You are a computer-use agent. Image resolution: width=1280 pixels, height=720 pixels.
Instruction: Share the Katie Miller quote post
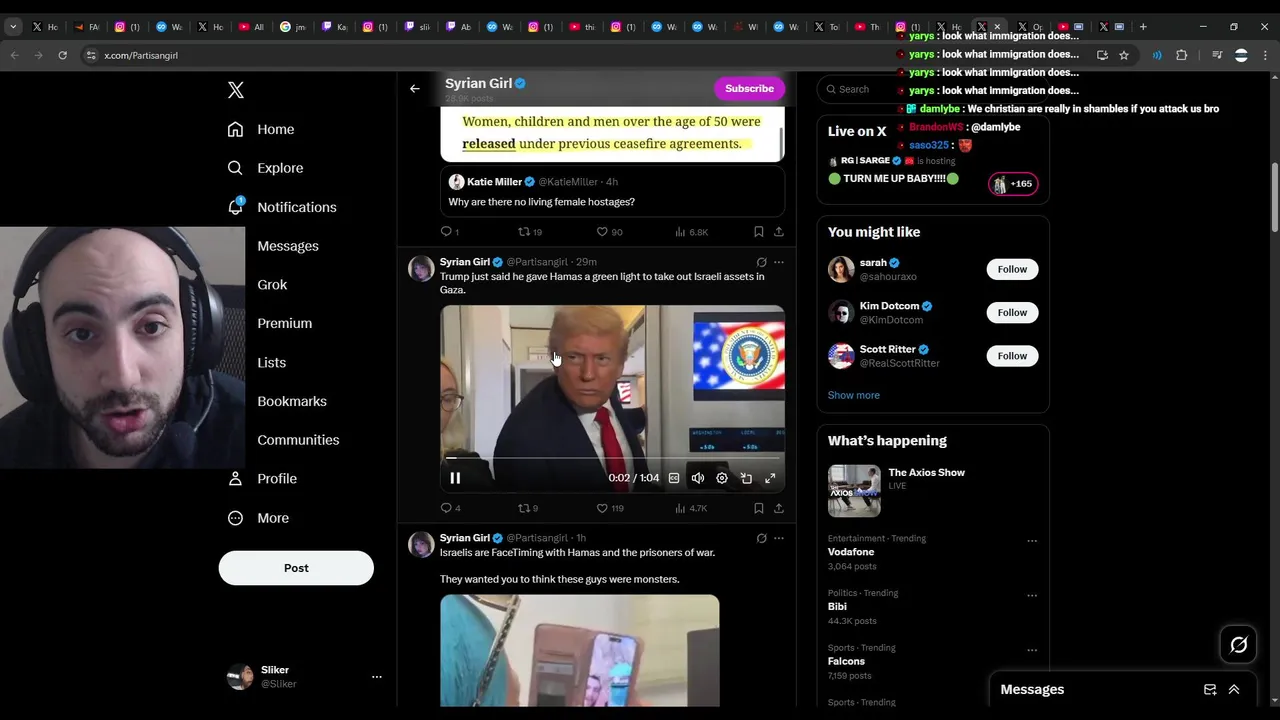click(779, 232)
